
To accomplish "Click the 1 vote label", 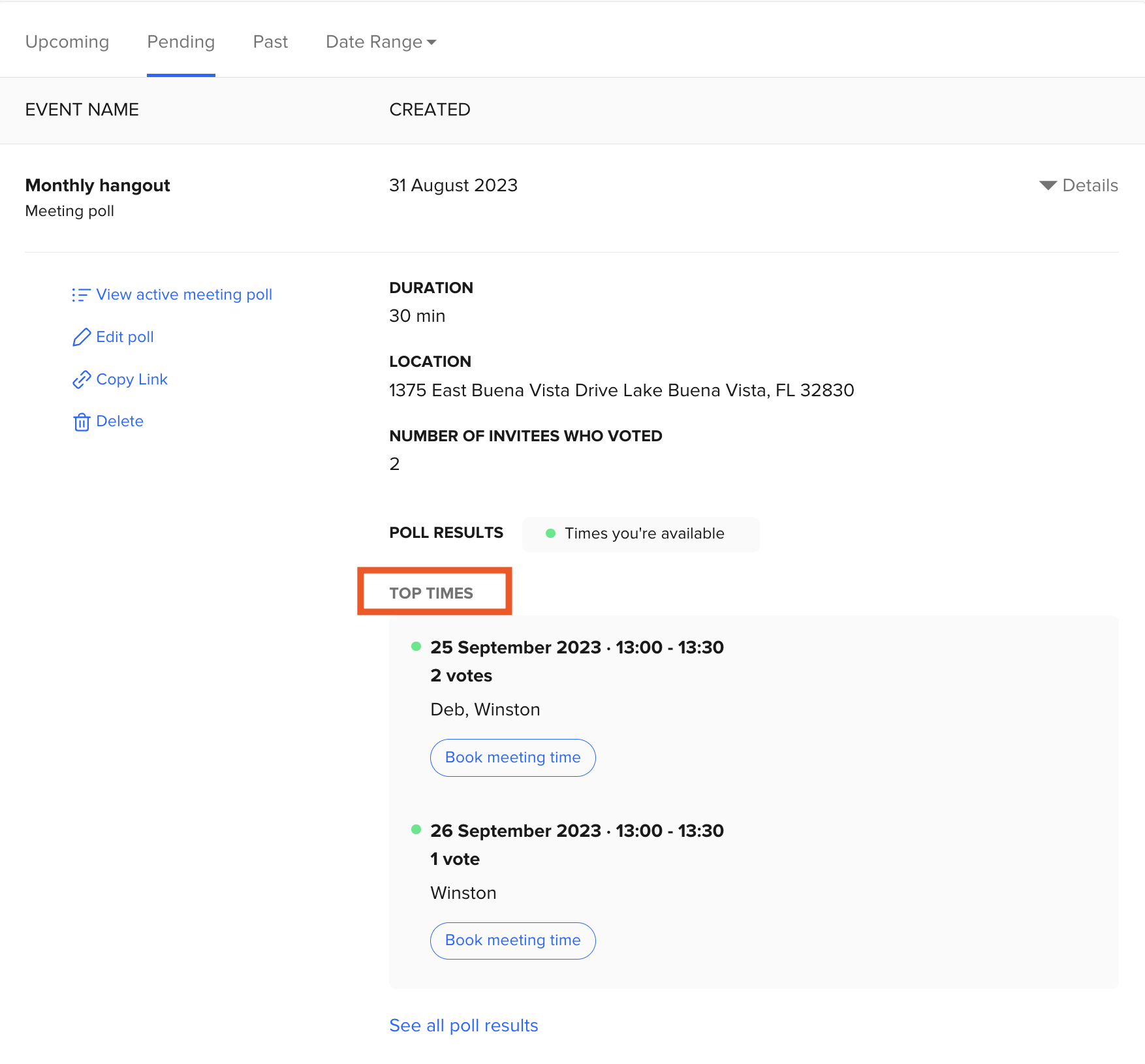I will click(455, 859).
